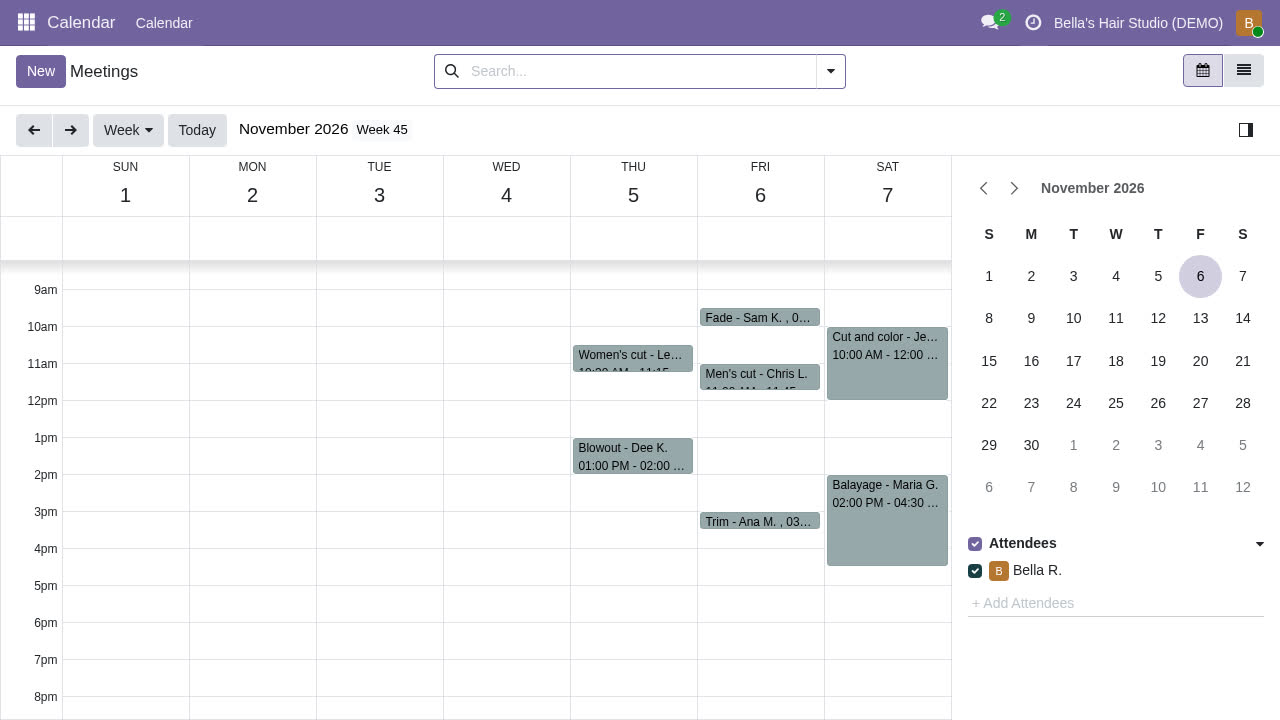The width and height of the screenshot is (1280, 720).
Task: Open the apps grid menu icon
Action: tap(27, 22)
